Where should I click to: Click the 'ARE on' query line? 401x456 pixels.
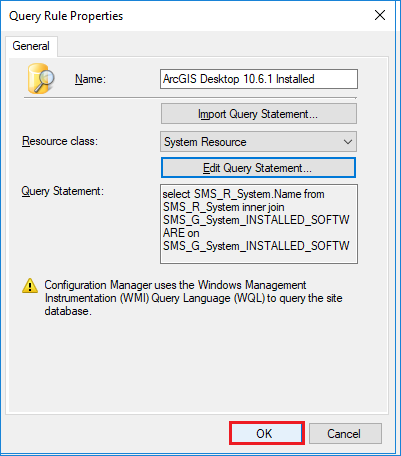point(181,233)
